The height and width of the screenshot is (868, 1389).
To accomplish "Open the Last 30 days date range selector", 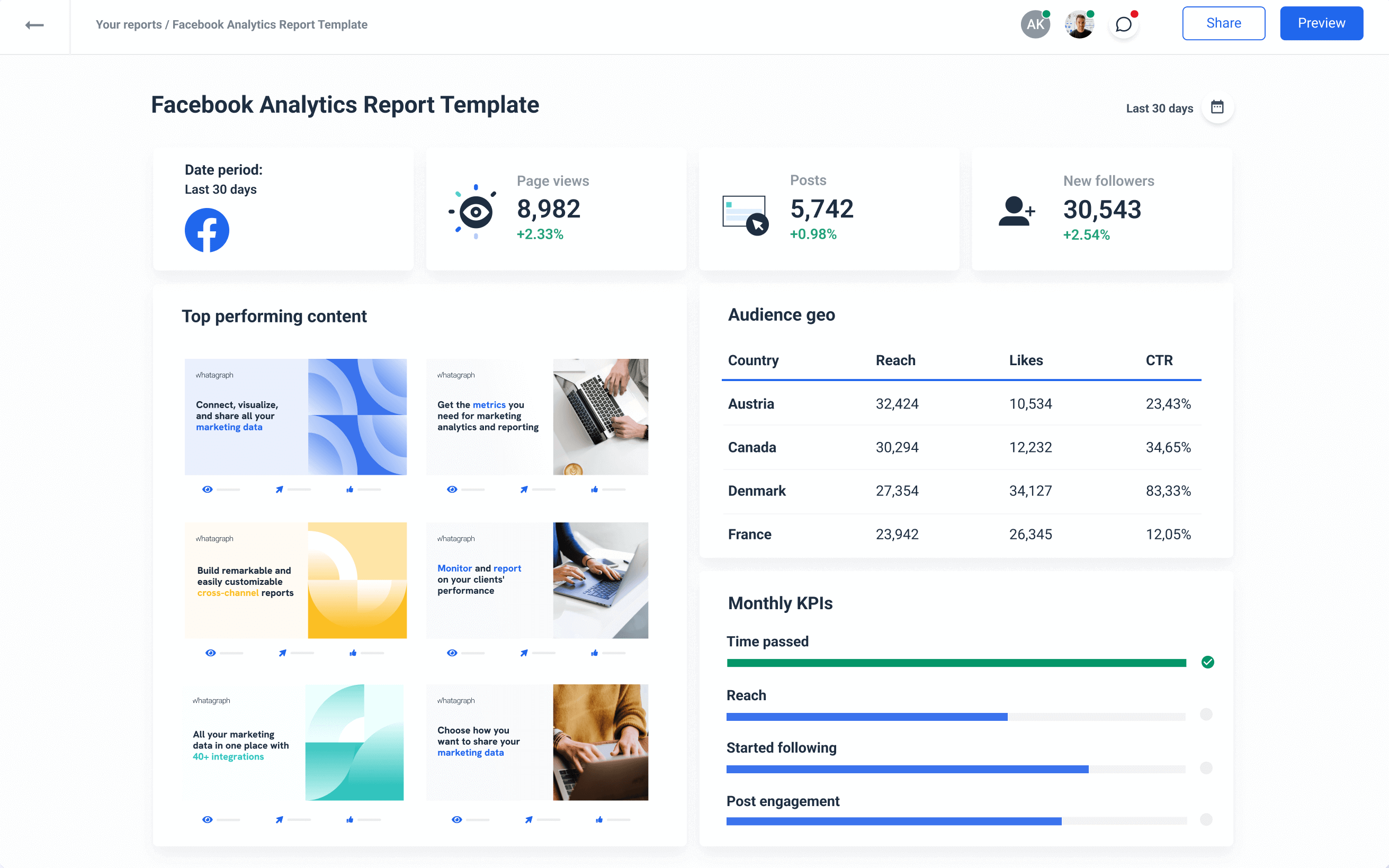I will [1159, 107].
